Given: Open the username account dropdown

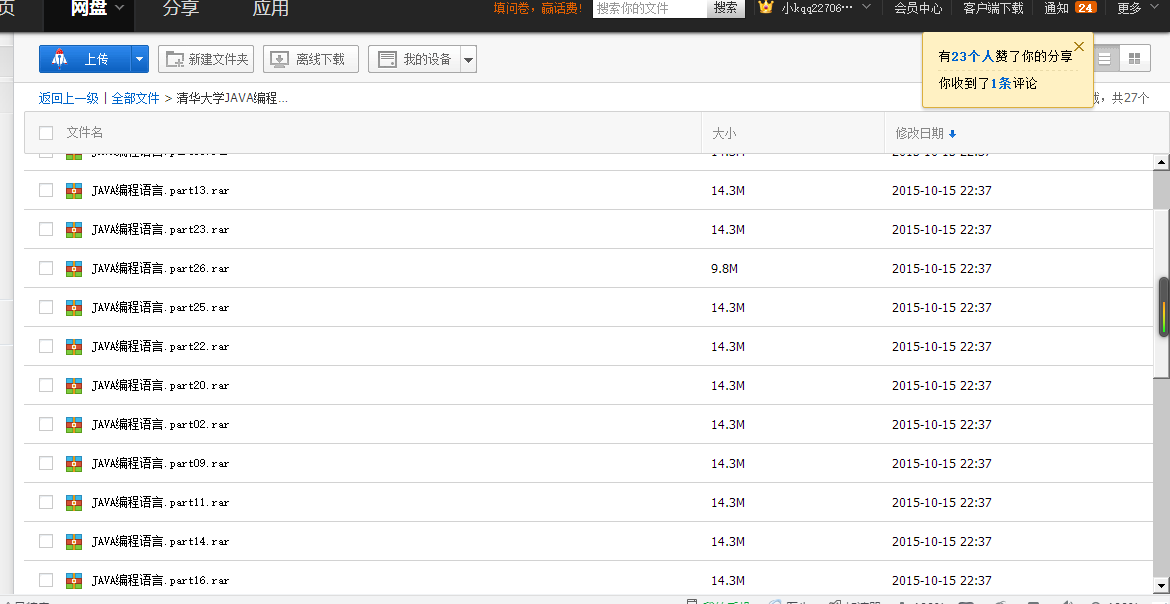Looking at the screenshot, I should click(x=866, y=7).
